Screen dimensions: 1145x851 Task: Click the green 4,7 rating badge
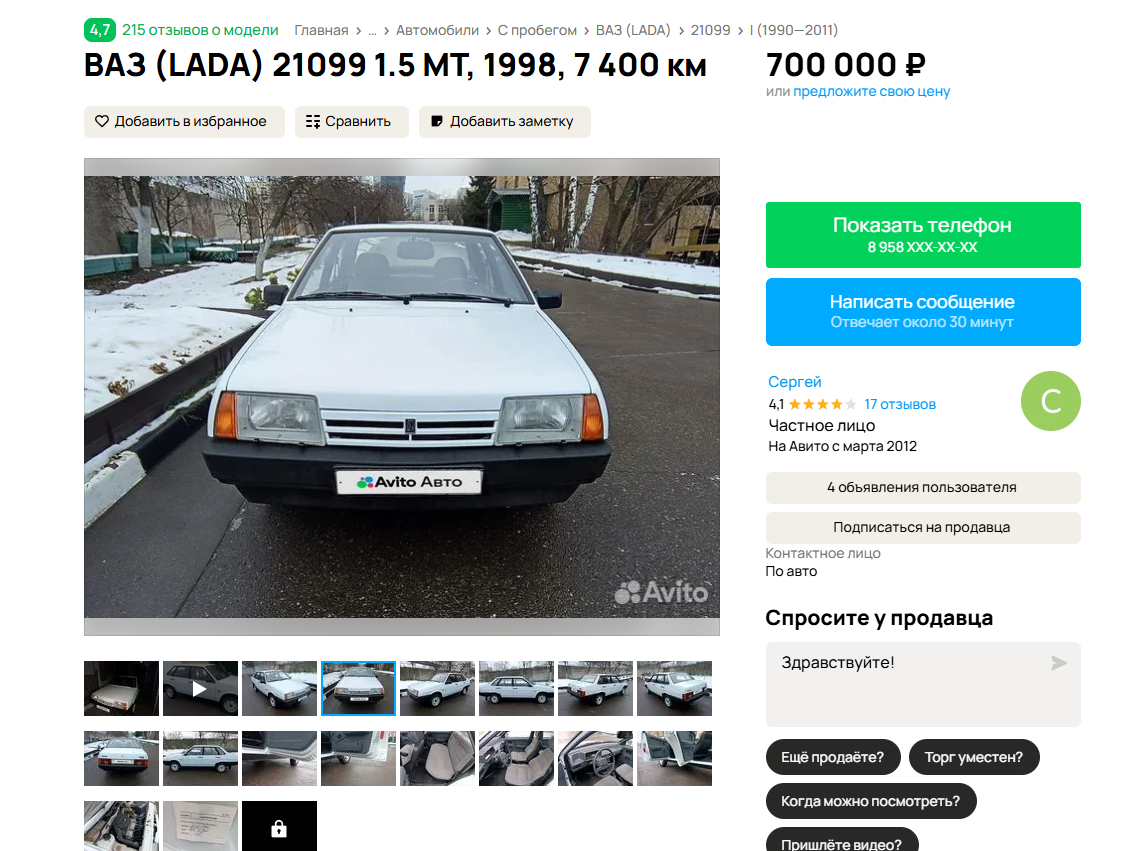click(x=99, y=30)
